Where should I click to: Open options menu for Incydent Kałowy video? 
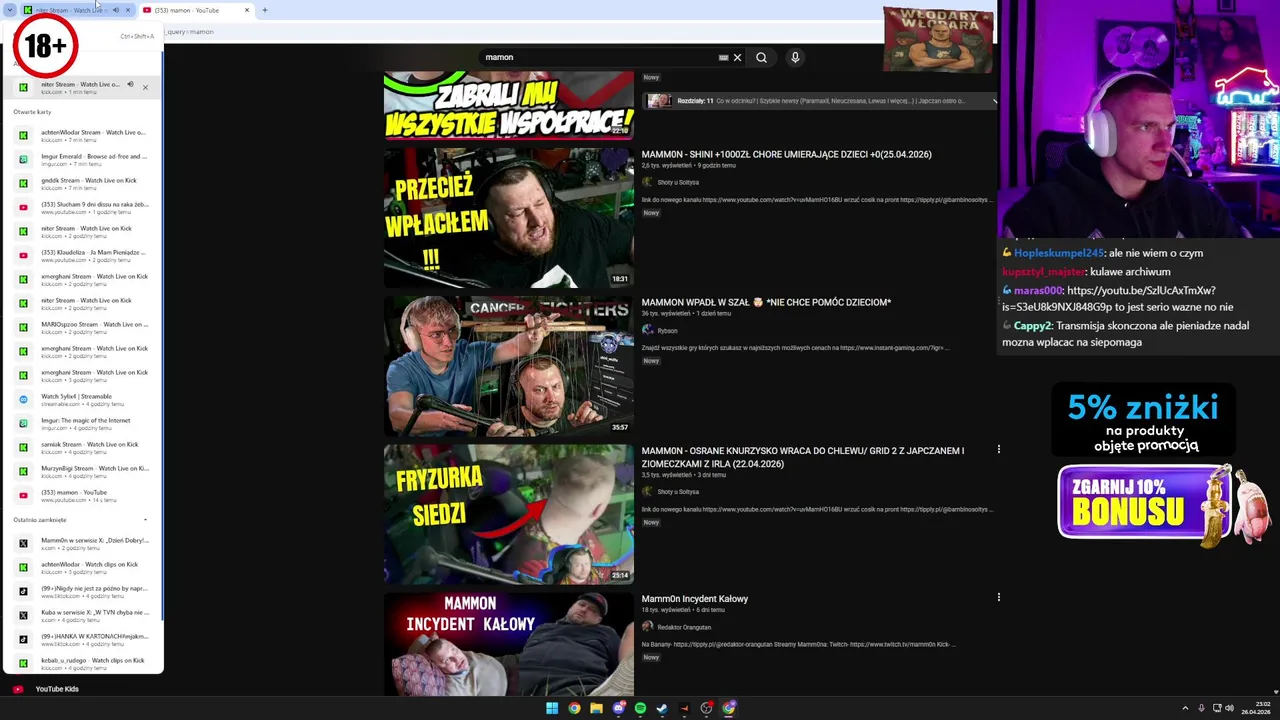[998, 597]
